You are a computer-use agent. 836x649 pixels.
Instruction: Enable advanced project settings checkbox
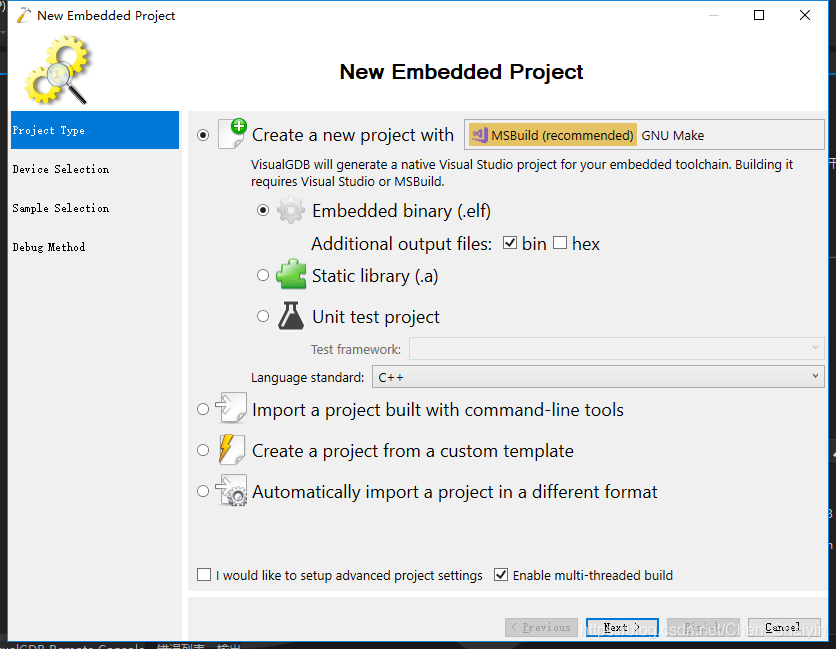pyautogui.click(x=204, y=574)
